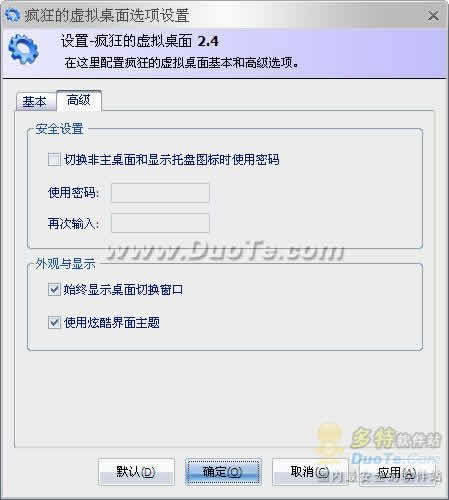Cancel changes using 取消(C) button

(310, 472)
